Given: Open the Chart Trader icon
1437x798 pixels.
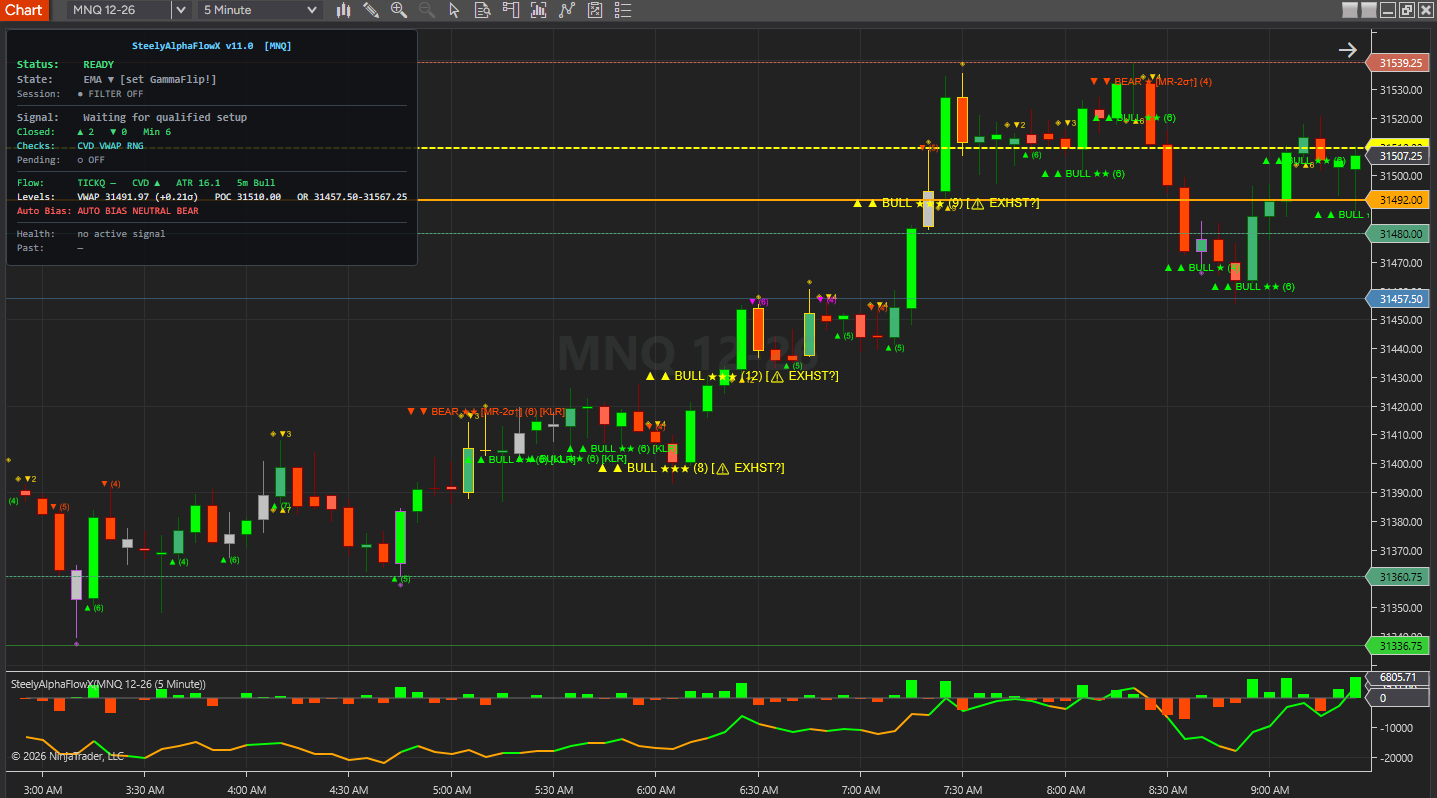Looking at the screenshot, I should [511, 10].
